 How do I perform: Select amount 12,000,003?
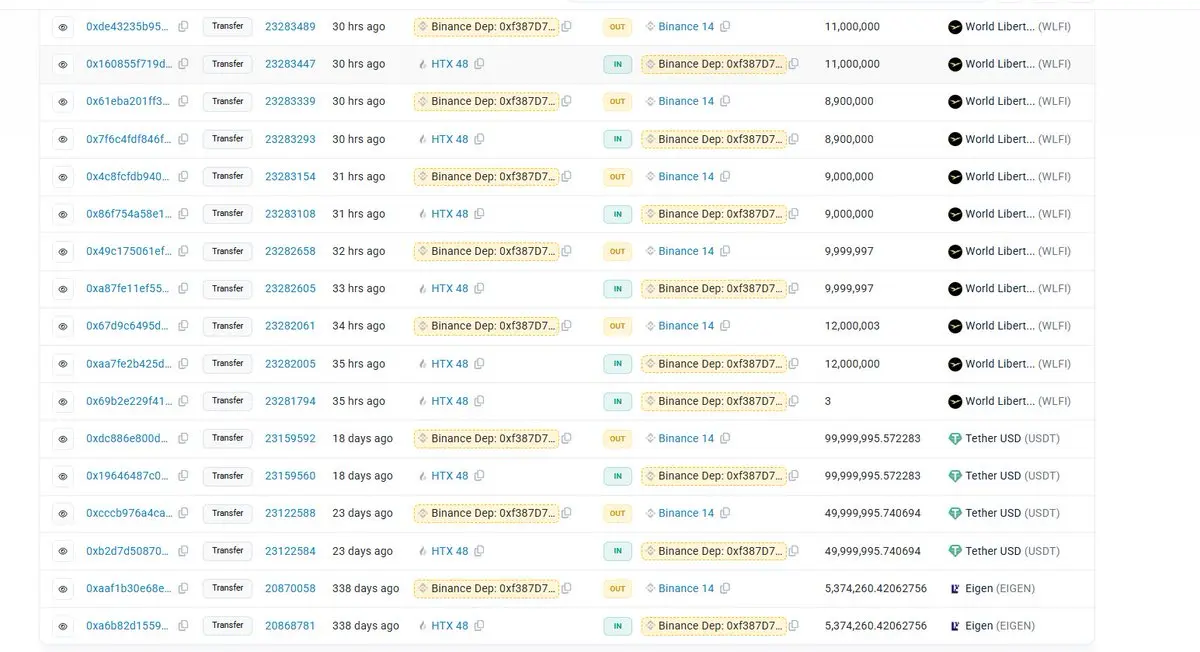coord(852,326)
